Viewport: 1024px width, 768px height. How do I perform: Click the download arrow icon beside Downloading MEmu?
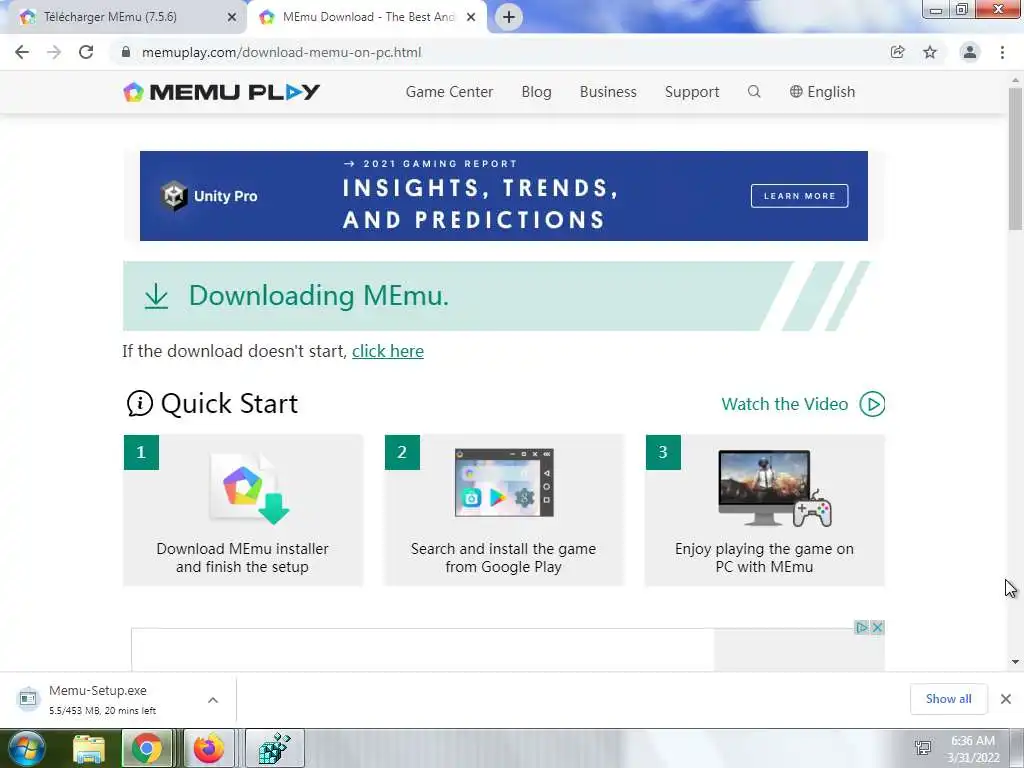click(x=156, y=296)
